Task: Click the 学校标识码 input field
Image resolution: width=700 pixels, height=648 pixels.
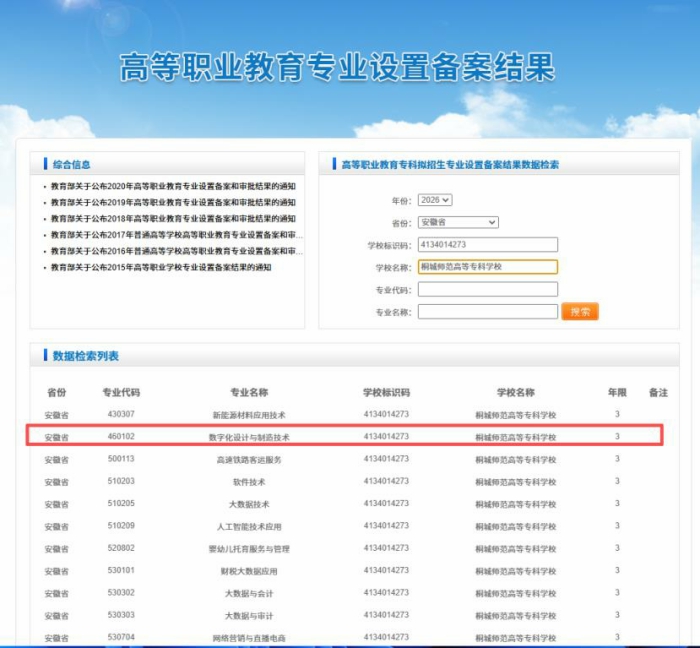Action: pyautogui.click(x=487, y=244)
